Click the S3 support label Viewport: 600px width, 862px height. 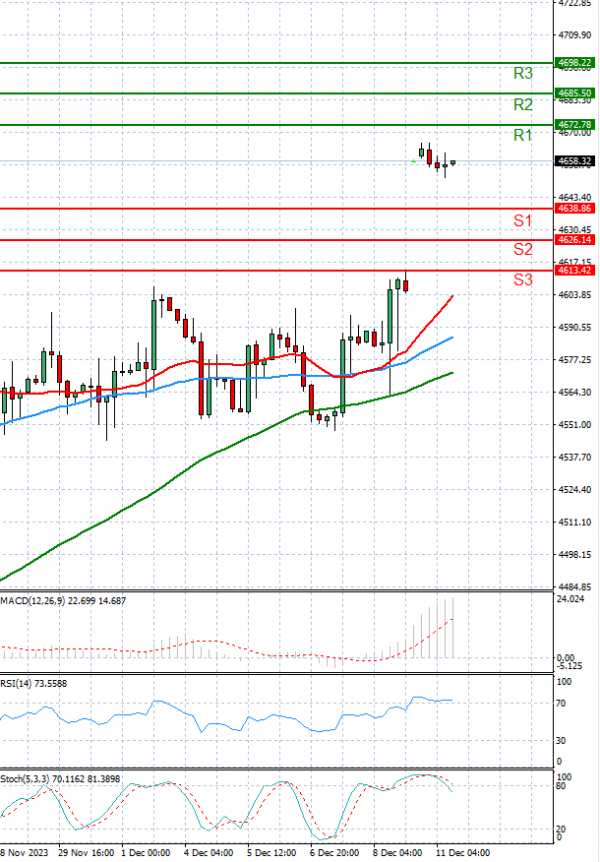[522, 280]
